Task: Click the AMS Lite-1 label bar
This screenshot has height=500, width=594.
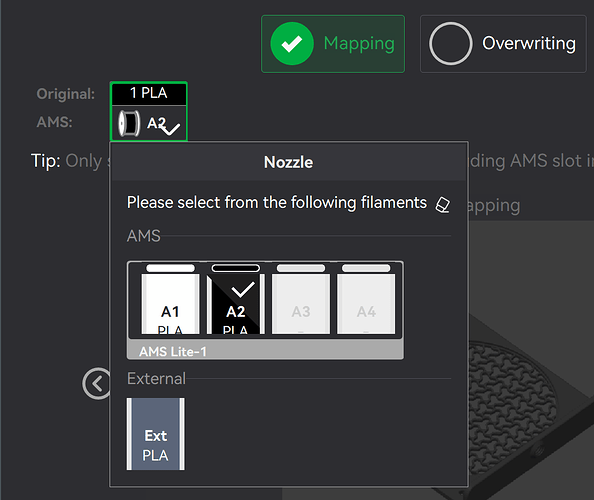Action: [x=265, y=350]
